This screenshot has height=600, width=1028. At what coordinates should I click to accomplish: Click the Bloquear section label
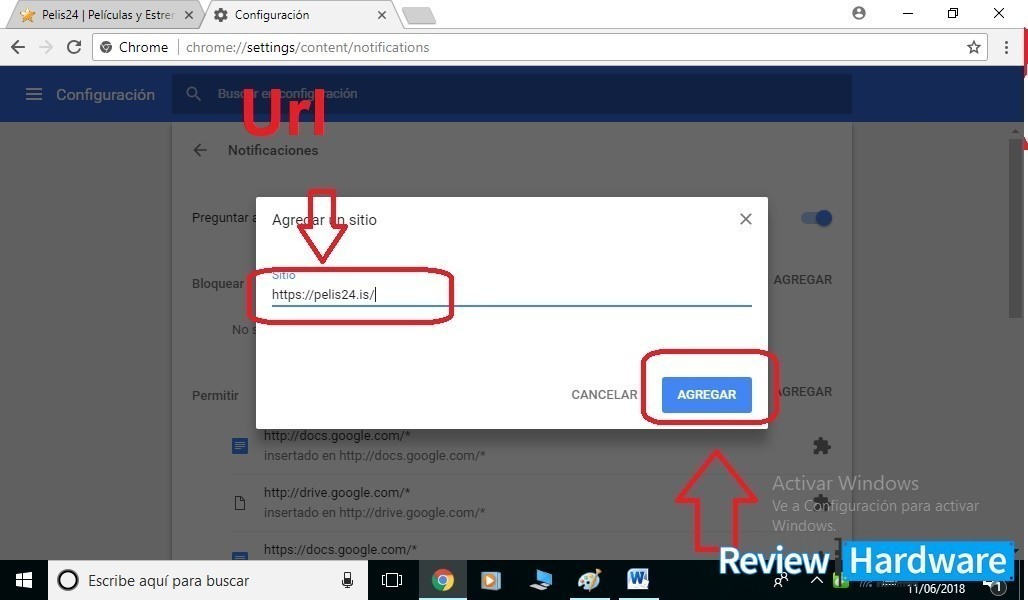click(x=218, y=283)
